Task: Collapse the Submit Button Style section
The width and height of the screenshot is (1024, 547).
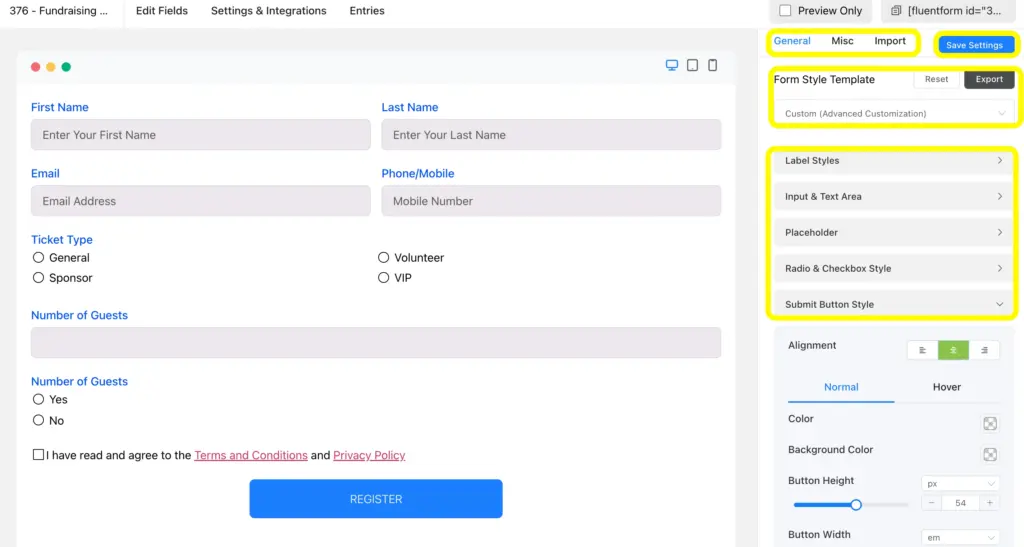Action: point(893,304)
